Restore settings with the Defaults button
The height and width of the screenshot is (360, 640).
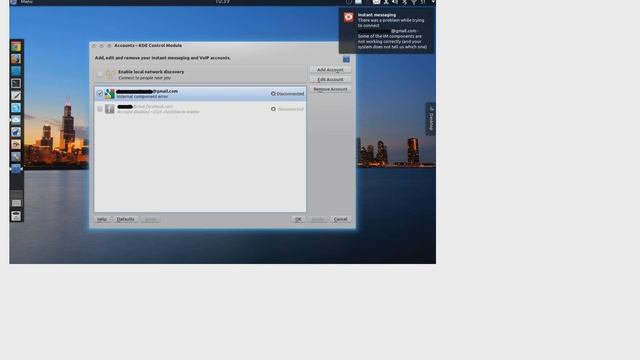click(125, 219)
